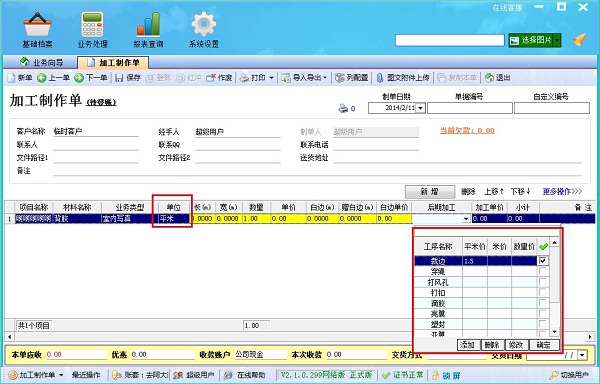600x384 pixels.
Task: Click the horizontal scrollbar left arrow
Action: (10, 337)
